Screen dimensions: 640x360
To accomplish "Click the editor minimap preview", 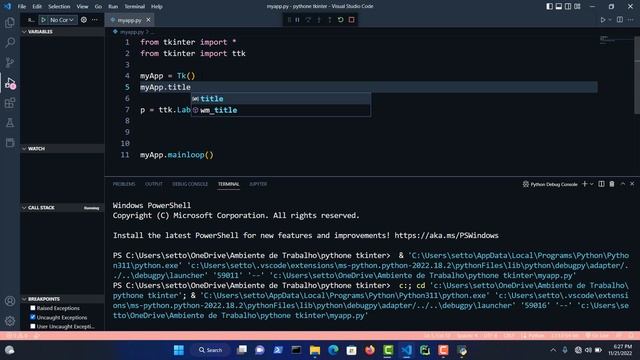I will click(615, 40).
